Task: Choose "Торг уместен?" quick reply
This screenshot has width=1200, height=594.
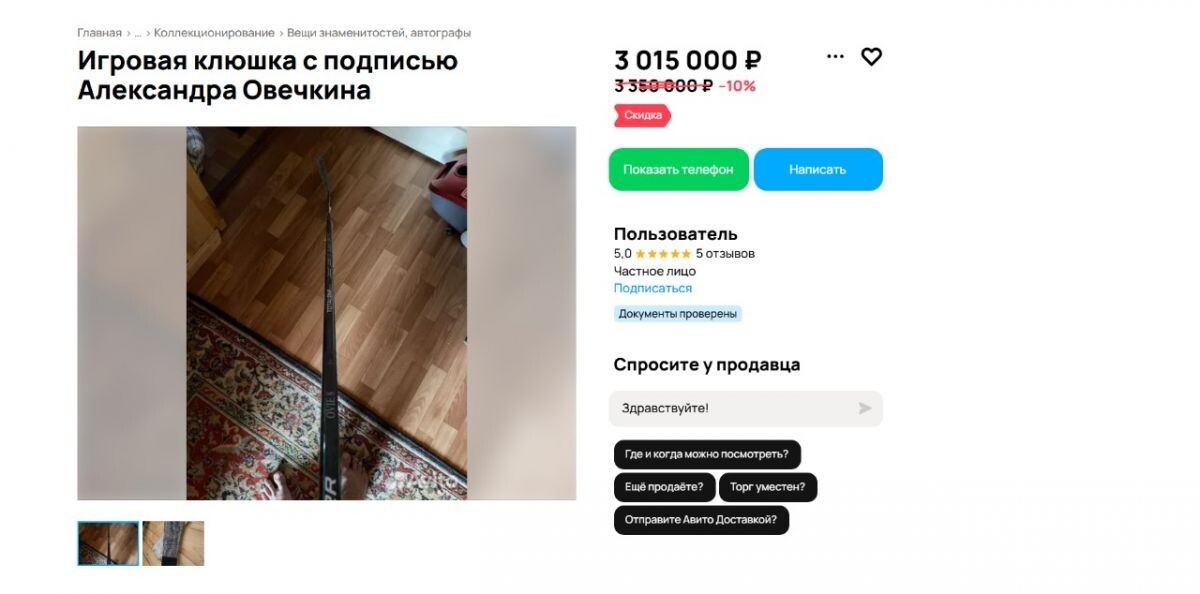Action: [x=767, y=487]
